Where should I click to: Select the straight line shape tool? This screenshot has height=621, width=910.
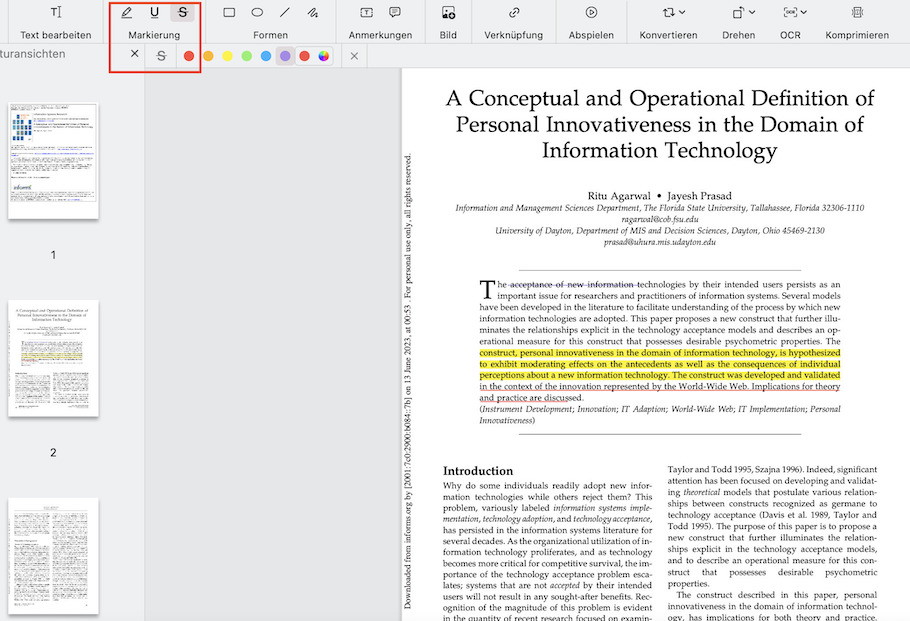tap(285, 13)
